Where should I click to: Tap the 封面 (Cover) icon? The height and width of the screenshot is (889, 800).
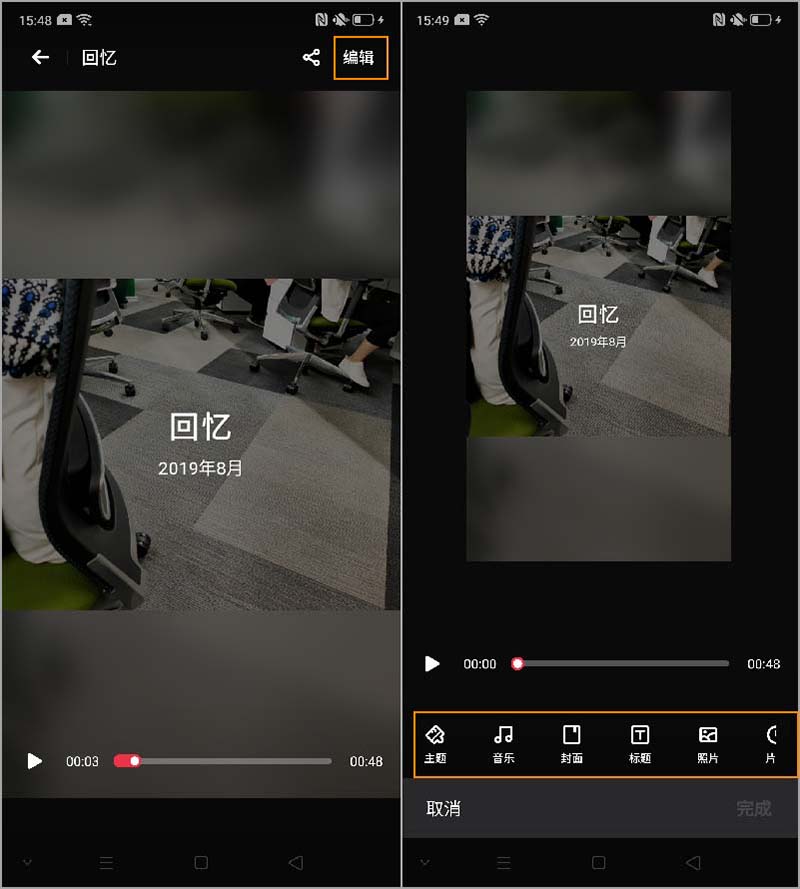pos(570,744)
